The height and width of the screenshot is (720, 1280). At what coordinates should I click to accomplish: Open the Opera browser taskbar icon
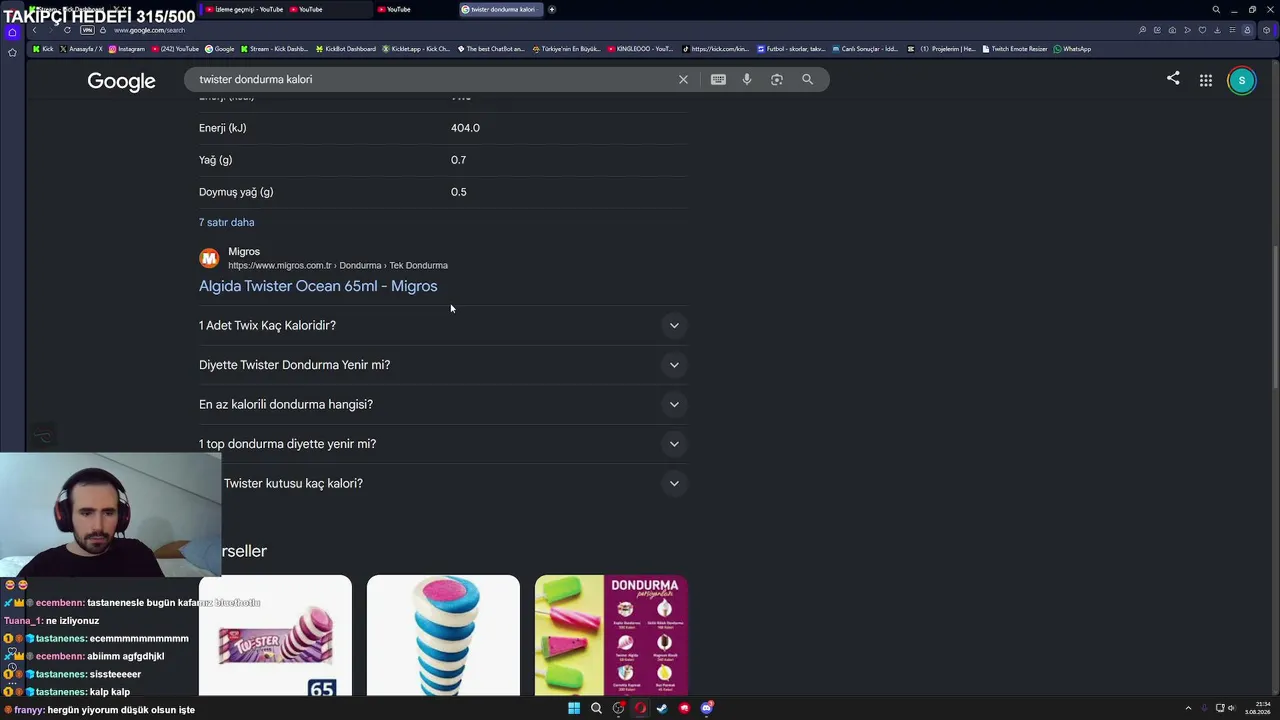click(640, 708)
